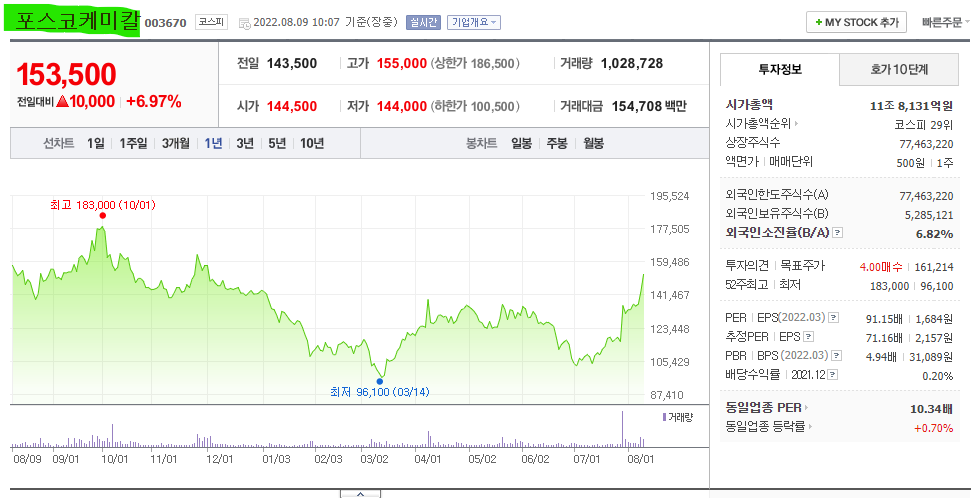Open the help icon next to PER EPS(2022.03)
The height and width of the screenshot is (498, 980).
[834, 318]
